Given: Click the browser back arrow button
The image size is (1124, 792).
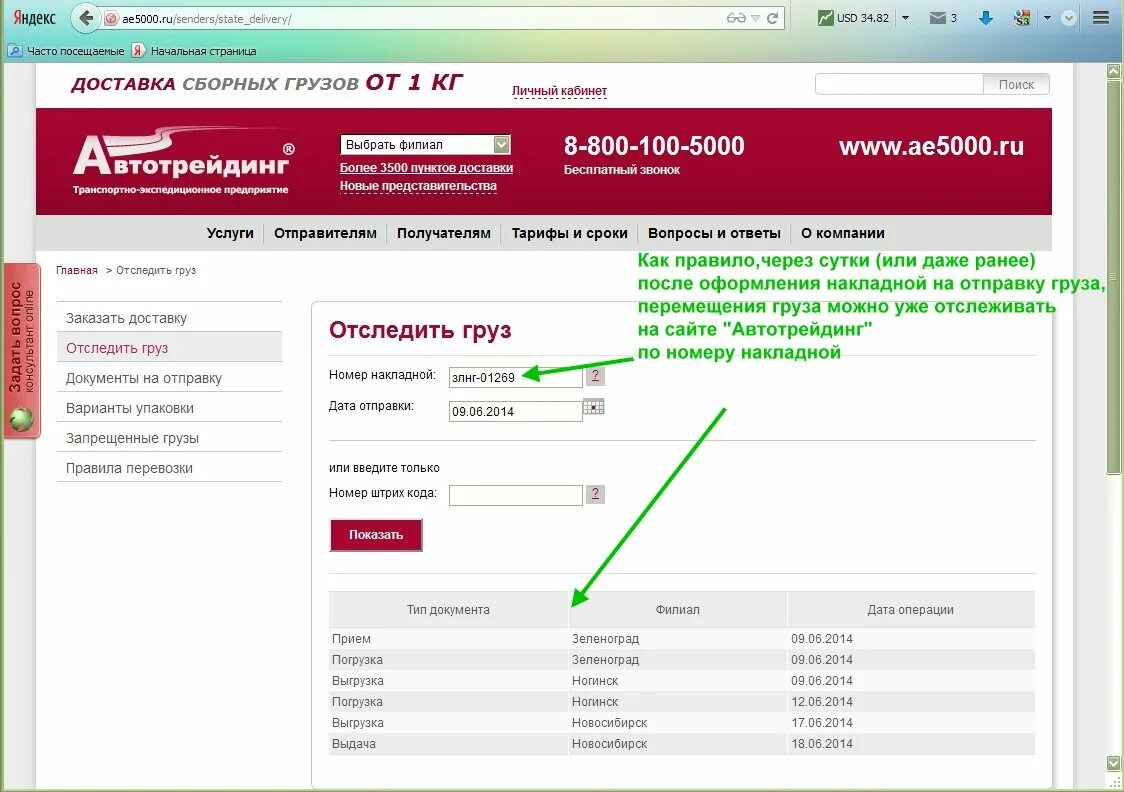Looking at the screenshot, I should [x=86, y=18].
